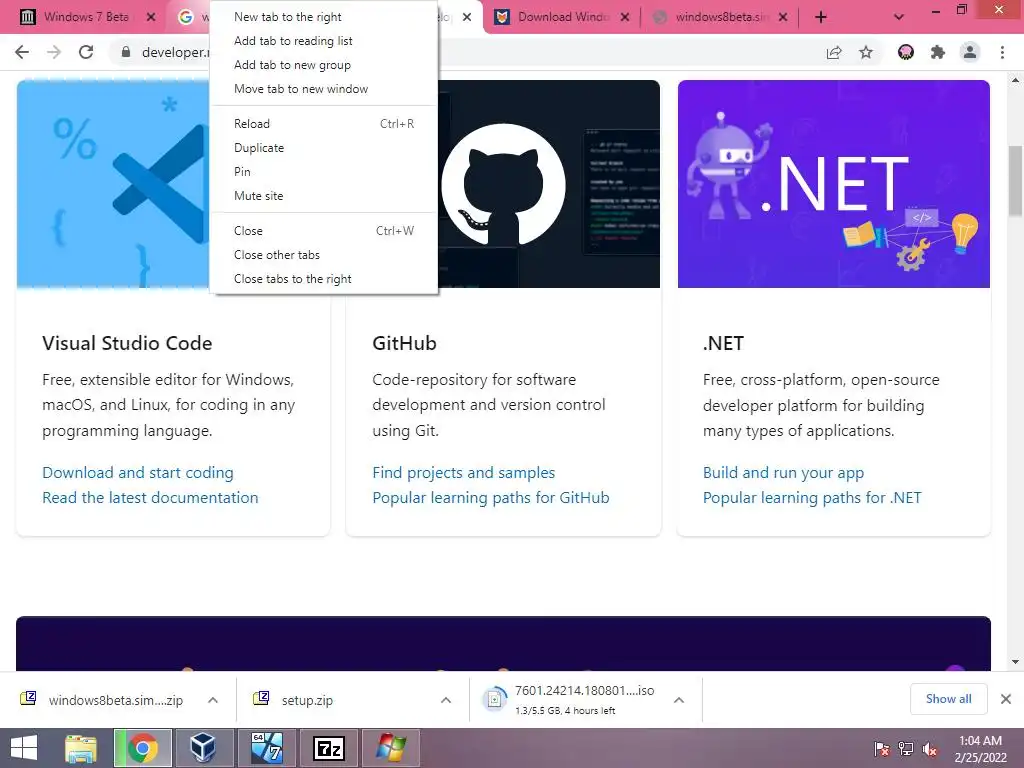Click the .NET card image
The image size is (1024, 768).
834,184
